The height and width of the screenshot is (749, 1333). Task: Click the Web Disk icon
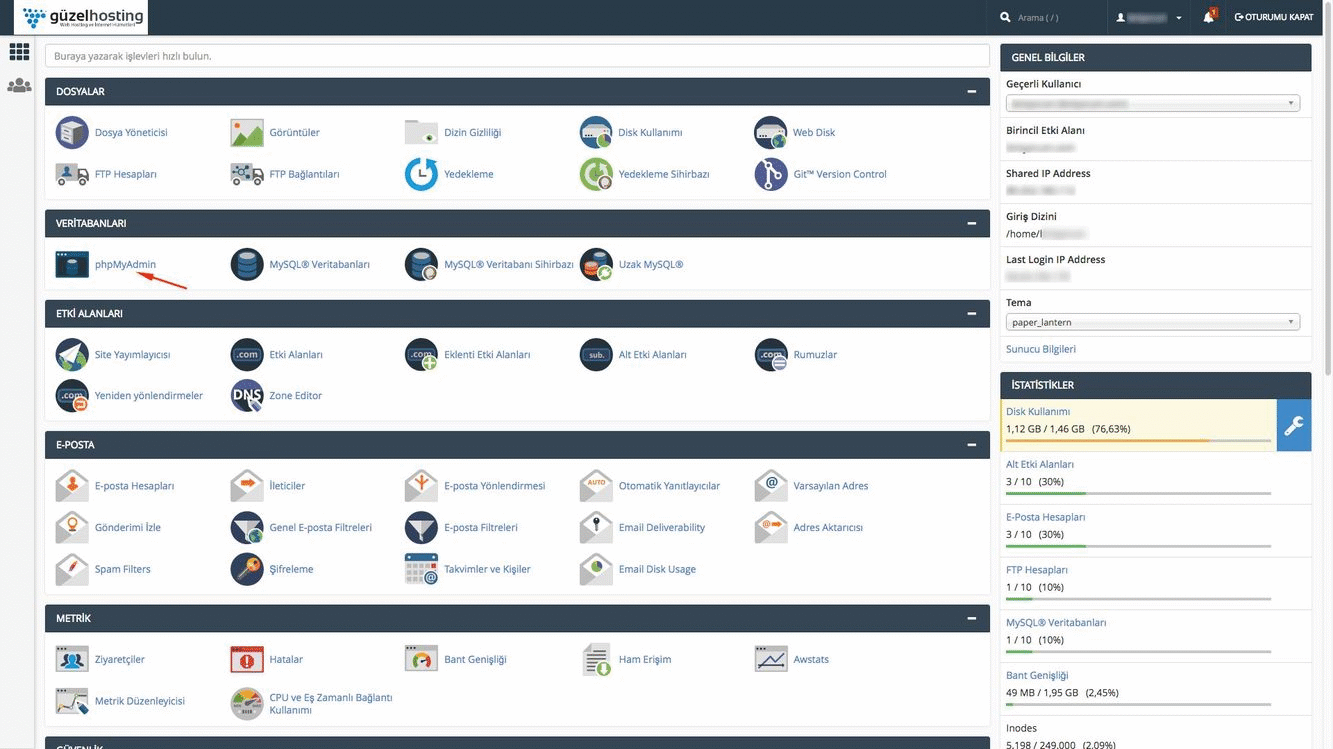[x=771, y=132]
